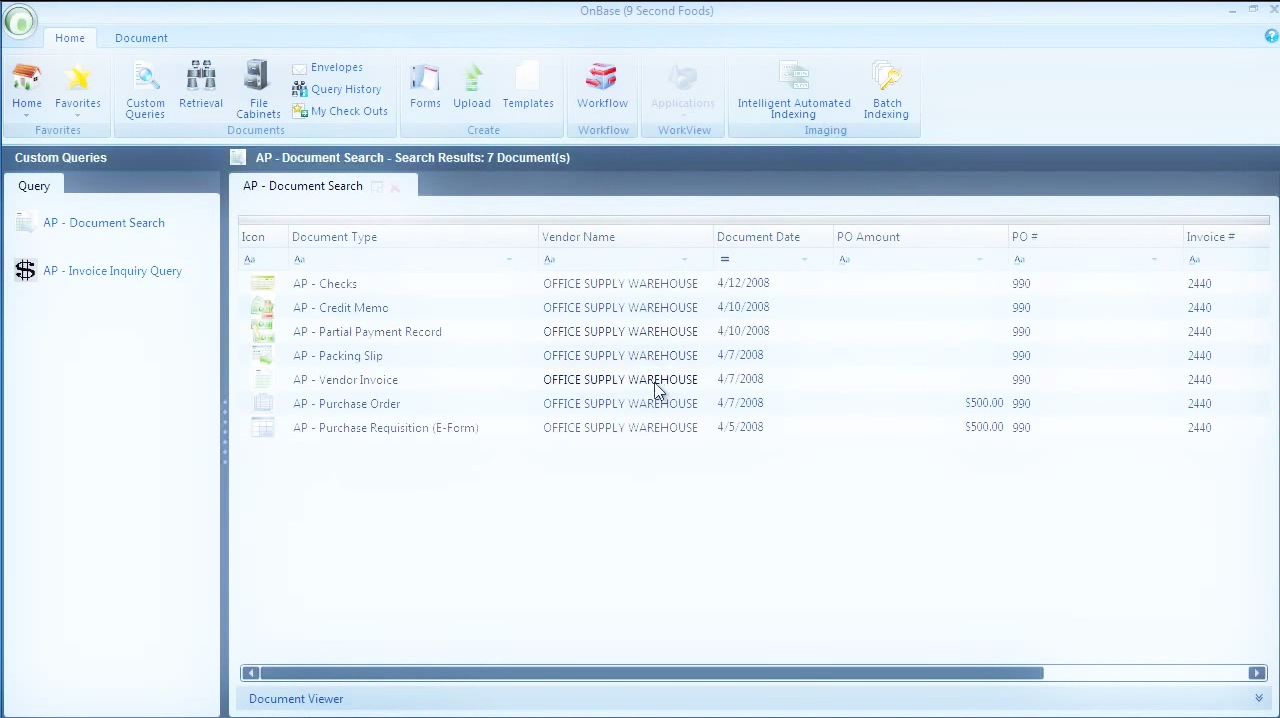
Task: Open Forms in Create group
Action: click(425, 85)
